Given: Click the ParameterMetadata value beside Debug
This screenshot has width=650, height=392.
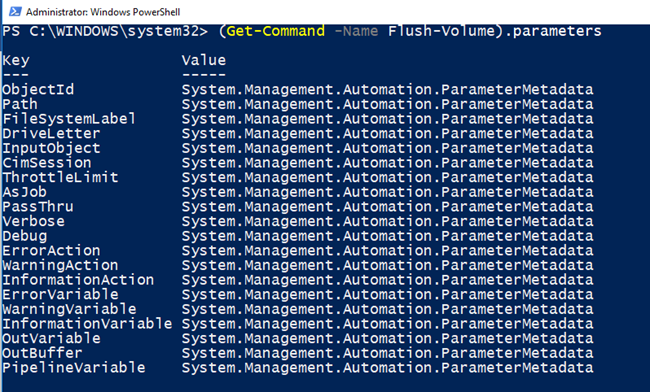Looking at the screenshot, I should (388, 236).
